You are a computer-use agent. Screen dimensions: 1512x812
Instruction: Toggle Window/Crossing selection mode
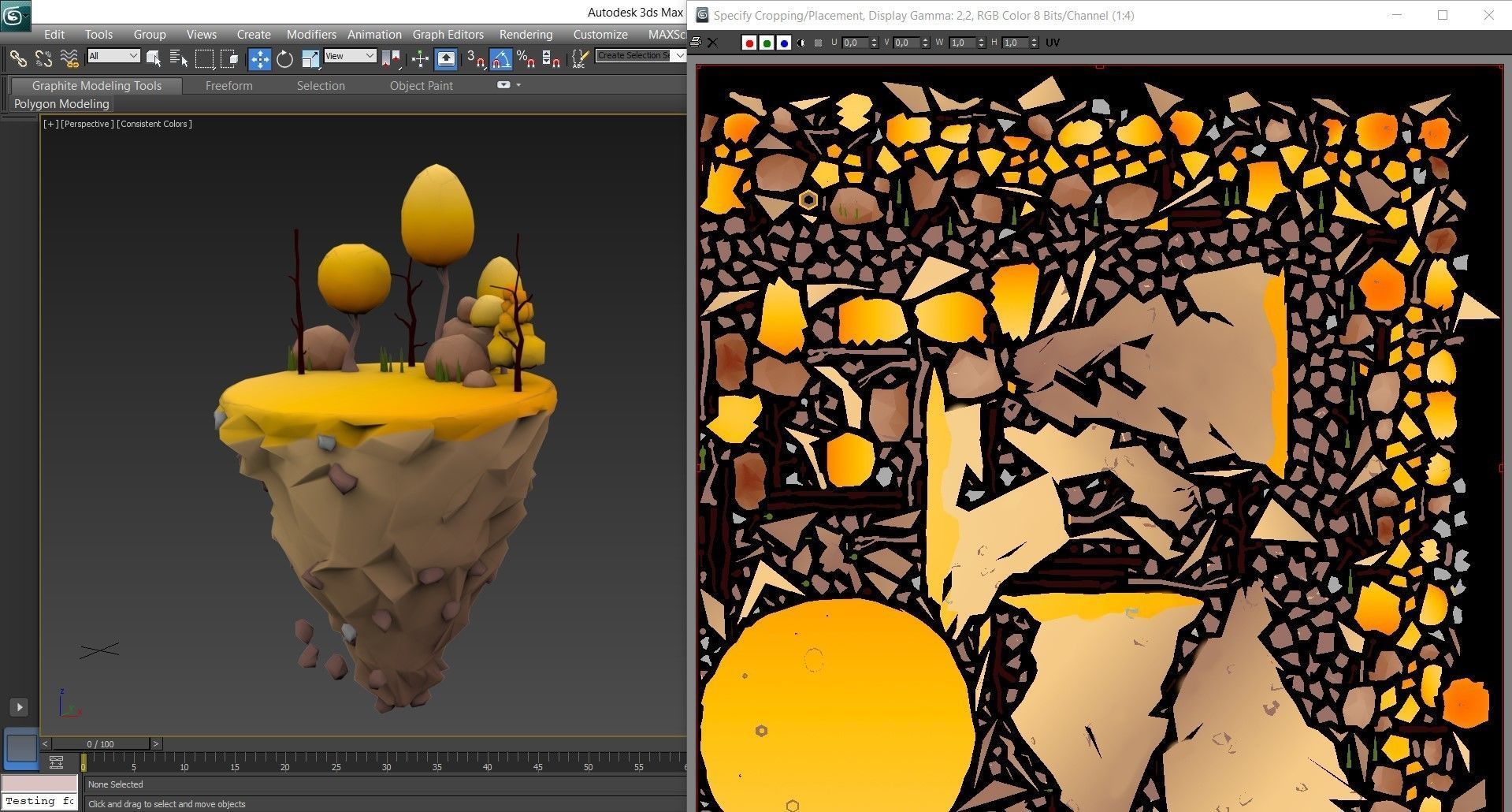[229, 58]
